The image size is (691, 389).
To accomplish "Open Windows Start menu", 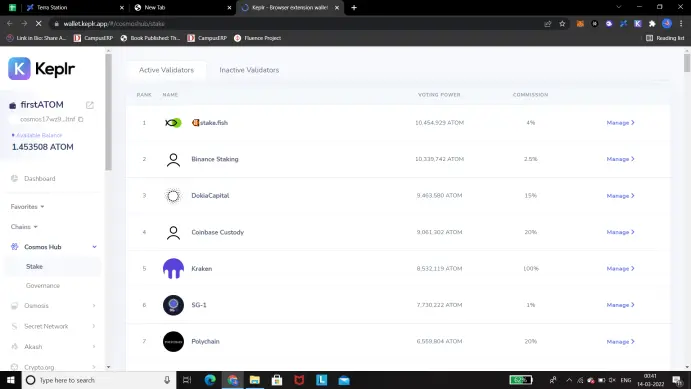I will coord(11,380).
